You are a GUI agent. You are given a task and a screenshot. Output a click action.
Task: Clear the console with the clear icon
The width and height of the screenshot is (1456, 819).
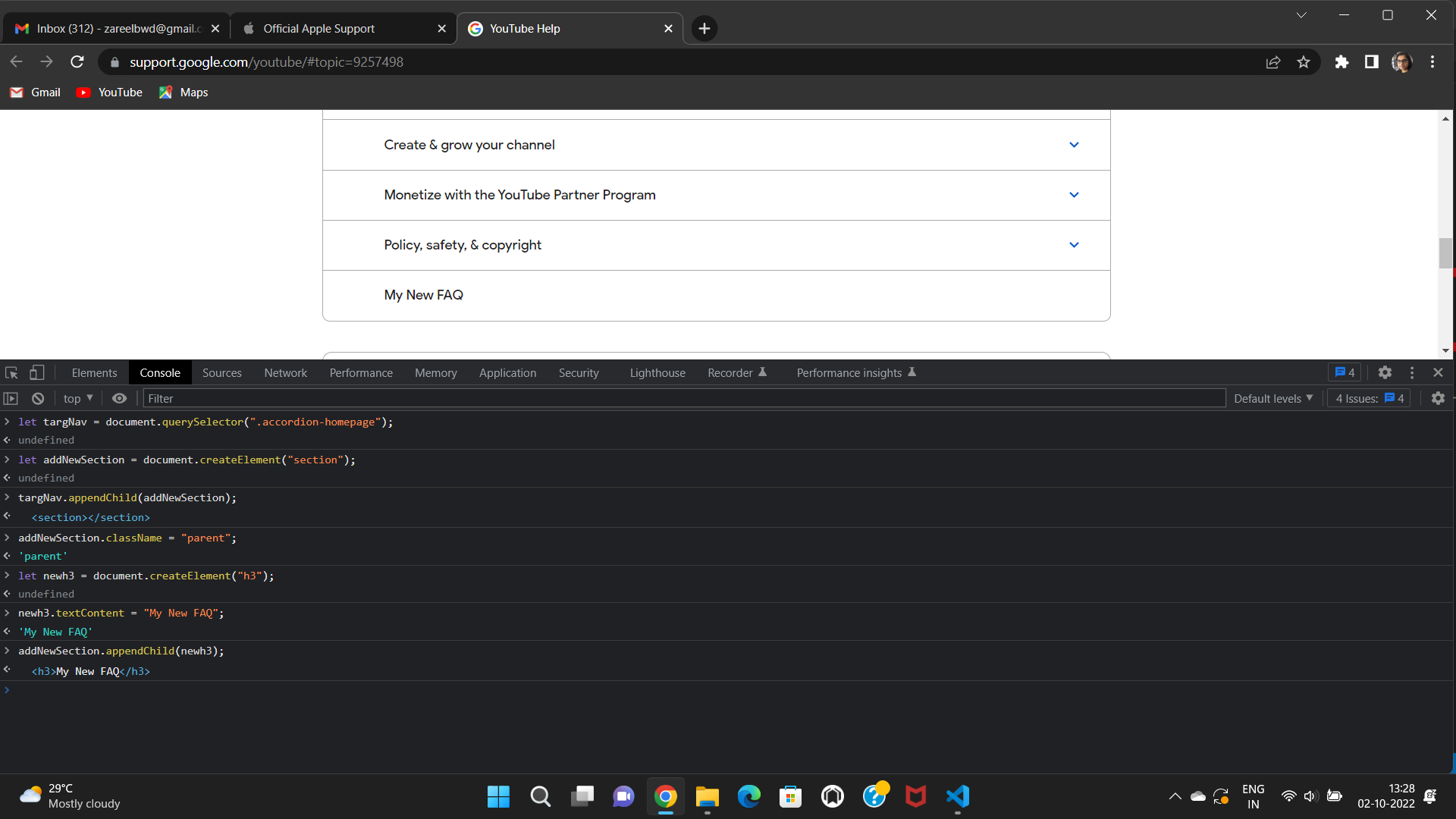(38, 398)
